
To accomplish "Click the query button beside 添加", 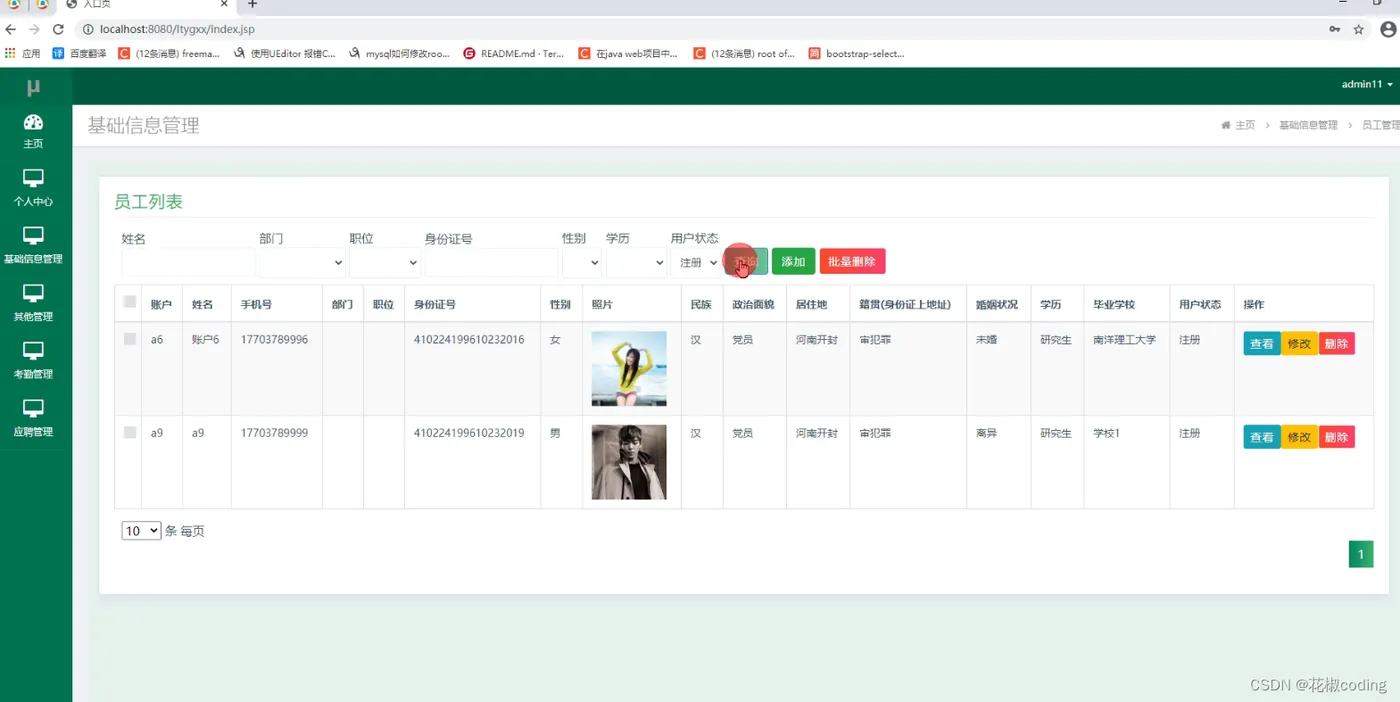I will coord(746,262).
